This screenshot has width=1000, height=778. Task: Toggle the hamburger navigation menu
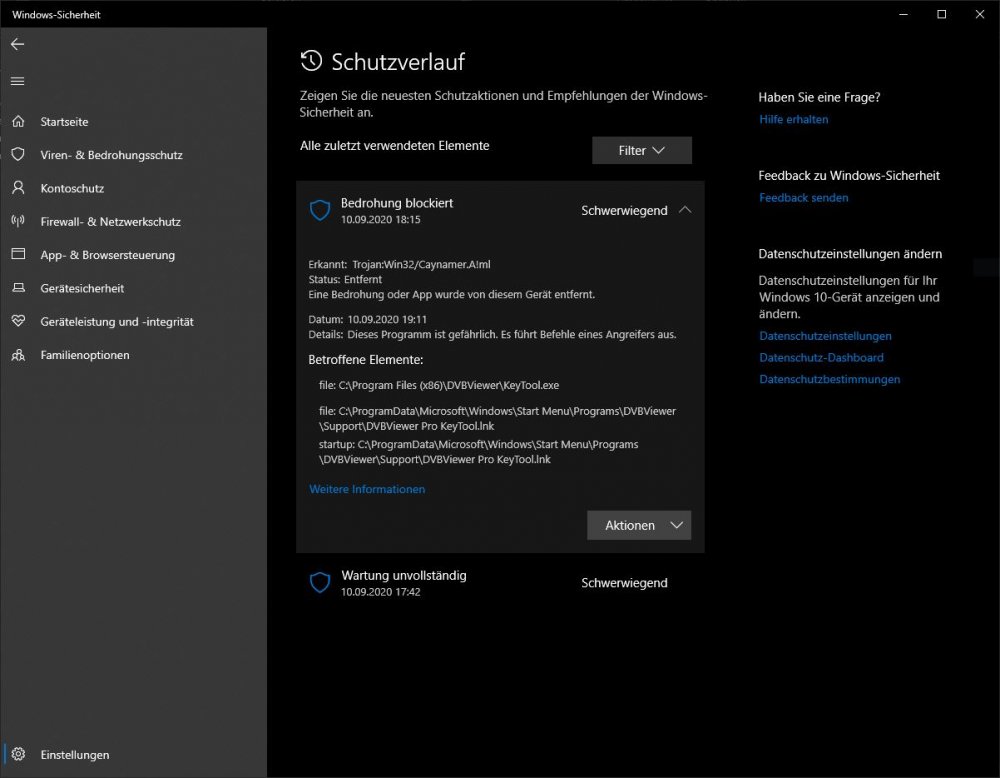coord(17,81)
